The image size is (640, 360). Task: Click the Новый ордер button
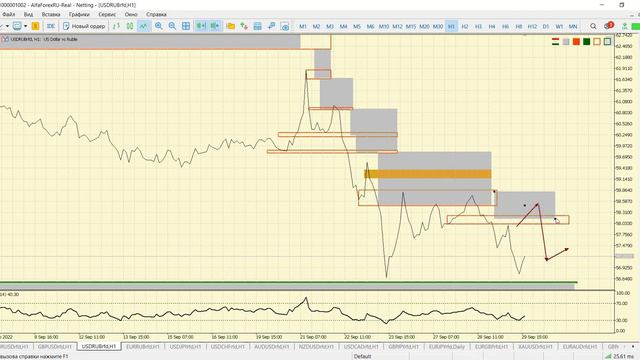[84, 26]
